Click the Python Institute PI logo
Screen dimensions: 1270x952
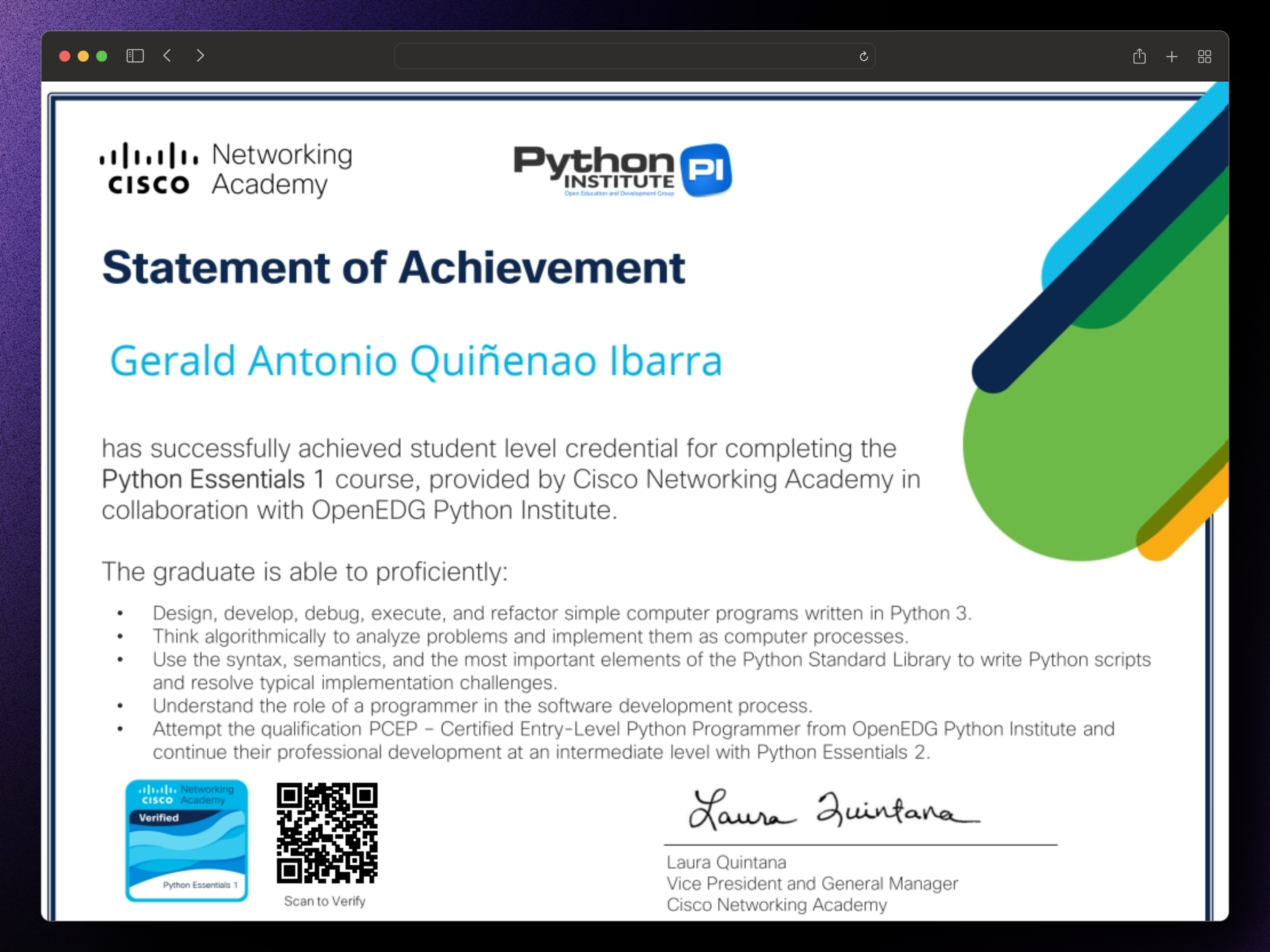(x=622, y=170)
